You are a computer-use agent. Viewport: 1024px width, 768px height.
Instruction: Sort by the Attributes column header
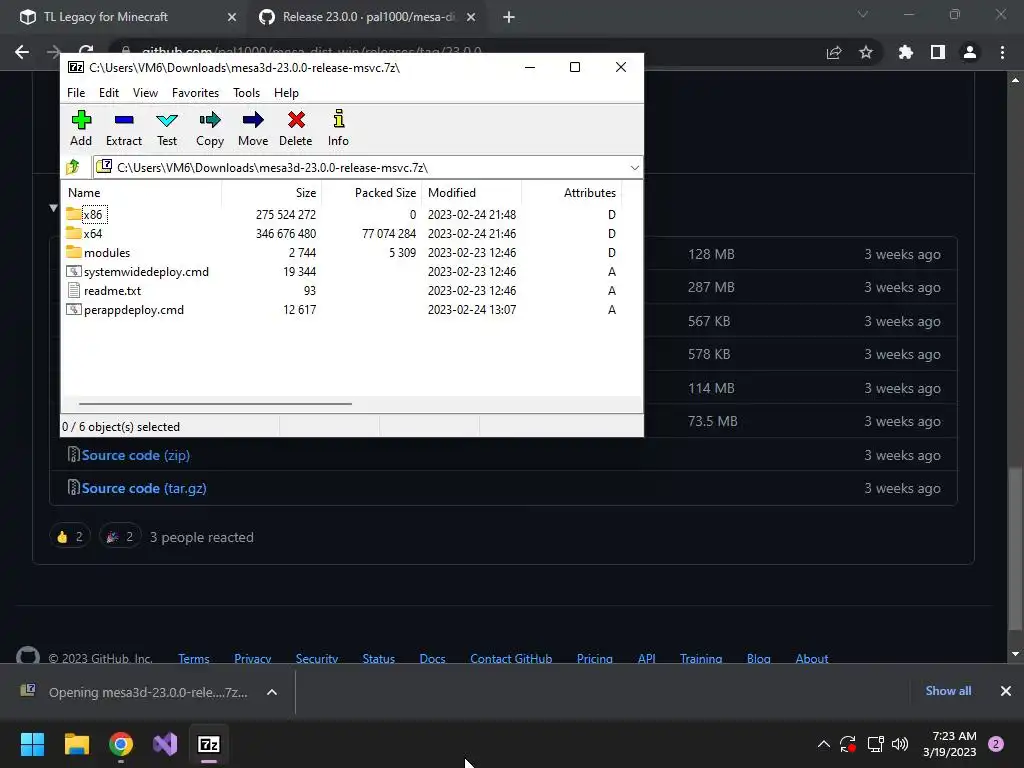pos(571,193)
